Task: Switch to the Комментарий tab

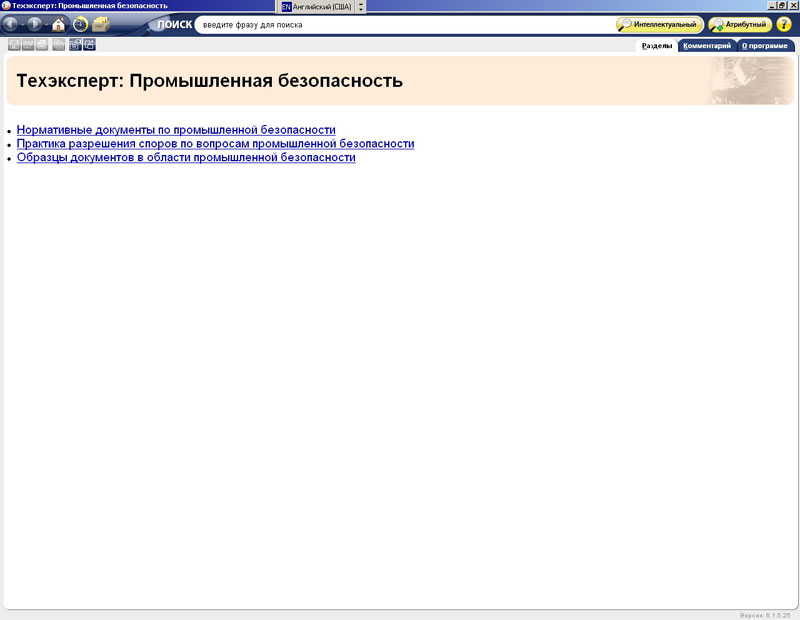Action: [707, 46]
